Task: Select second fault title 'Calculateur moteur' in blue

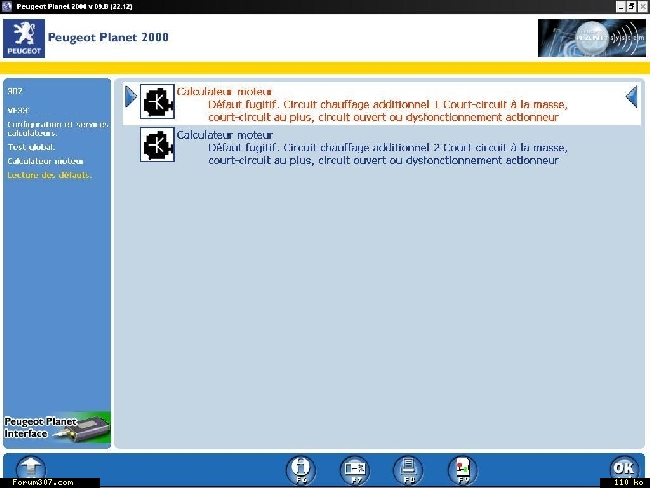Action: pos(225,135)
